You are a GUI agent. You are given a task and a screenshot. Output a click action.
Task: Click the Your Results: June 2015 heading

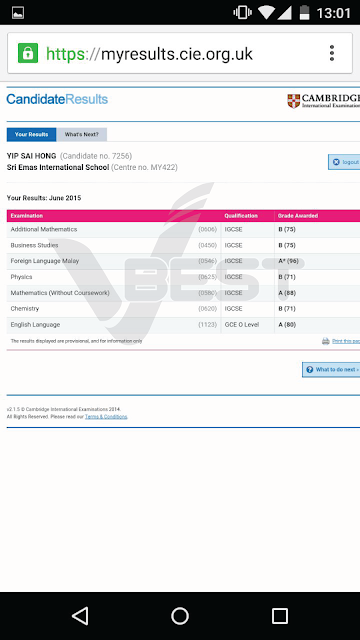pyautogui.click(x=44, y=198)
